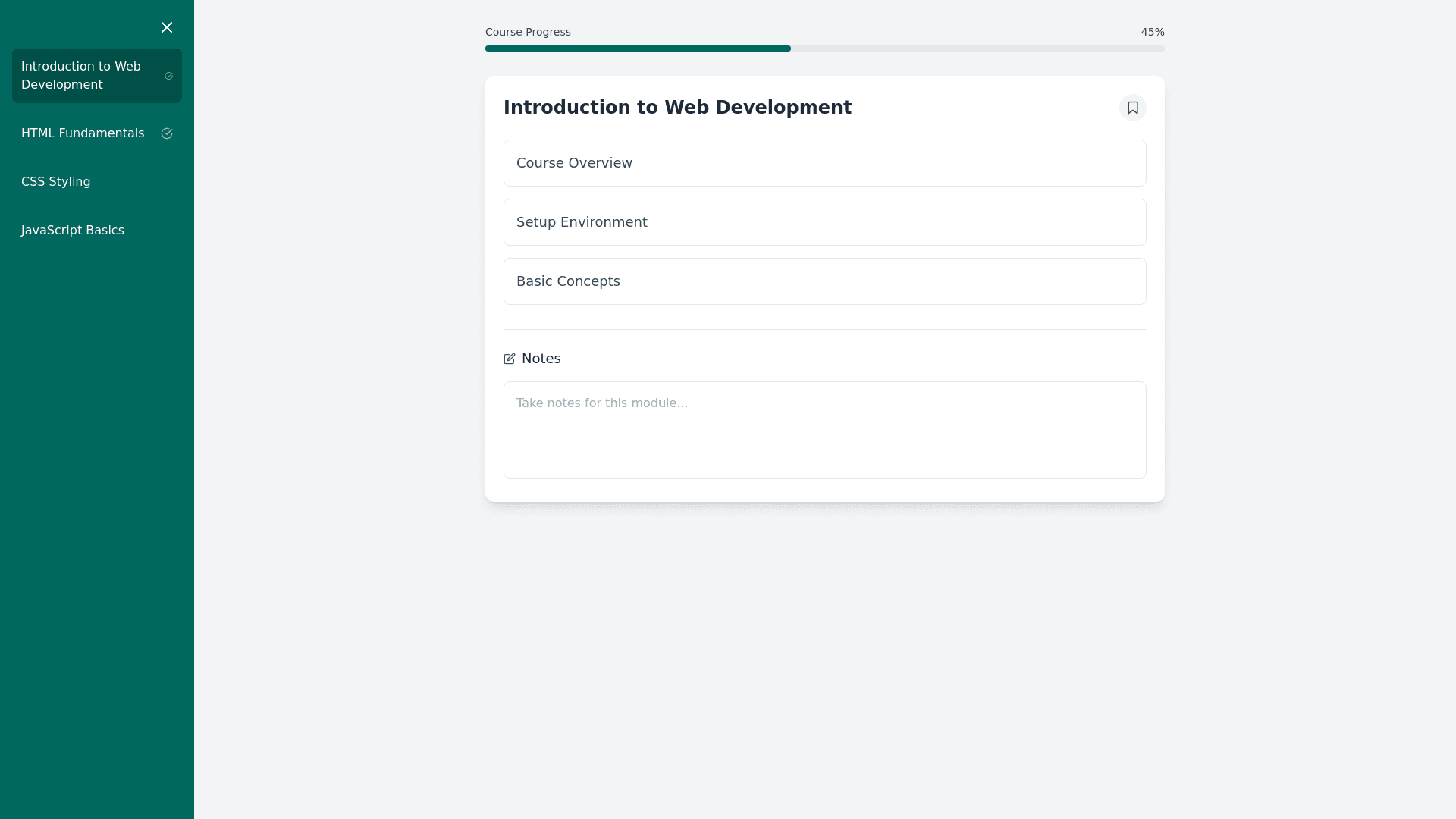The image size is (1456, 819).
Task: Click the Notes section label text
Action: tap(541, 359)
